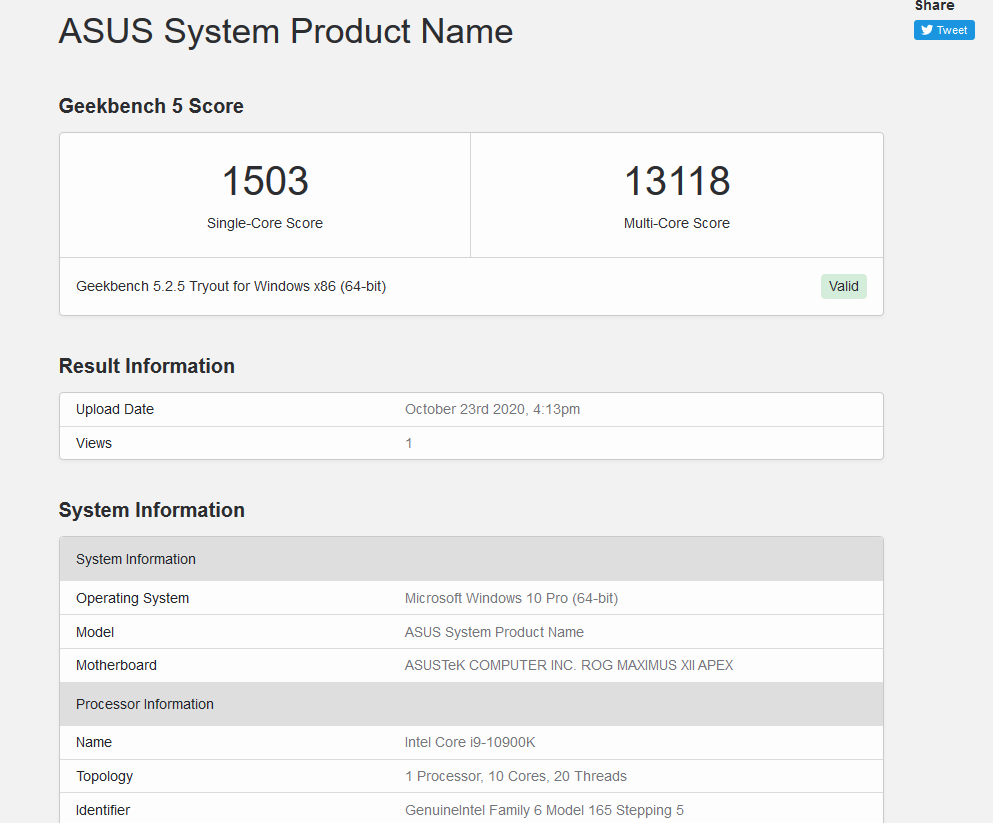Screen dimensions: 993x823
Task: Click the Multi-Core Score label
Action: tap(676, 223)
